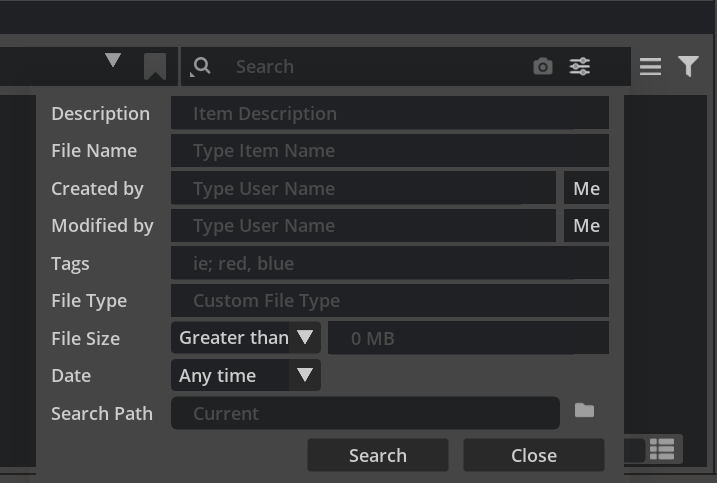717x483 pixels.
Task: Click the Close button
Action: (534, 456)
